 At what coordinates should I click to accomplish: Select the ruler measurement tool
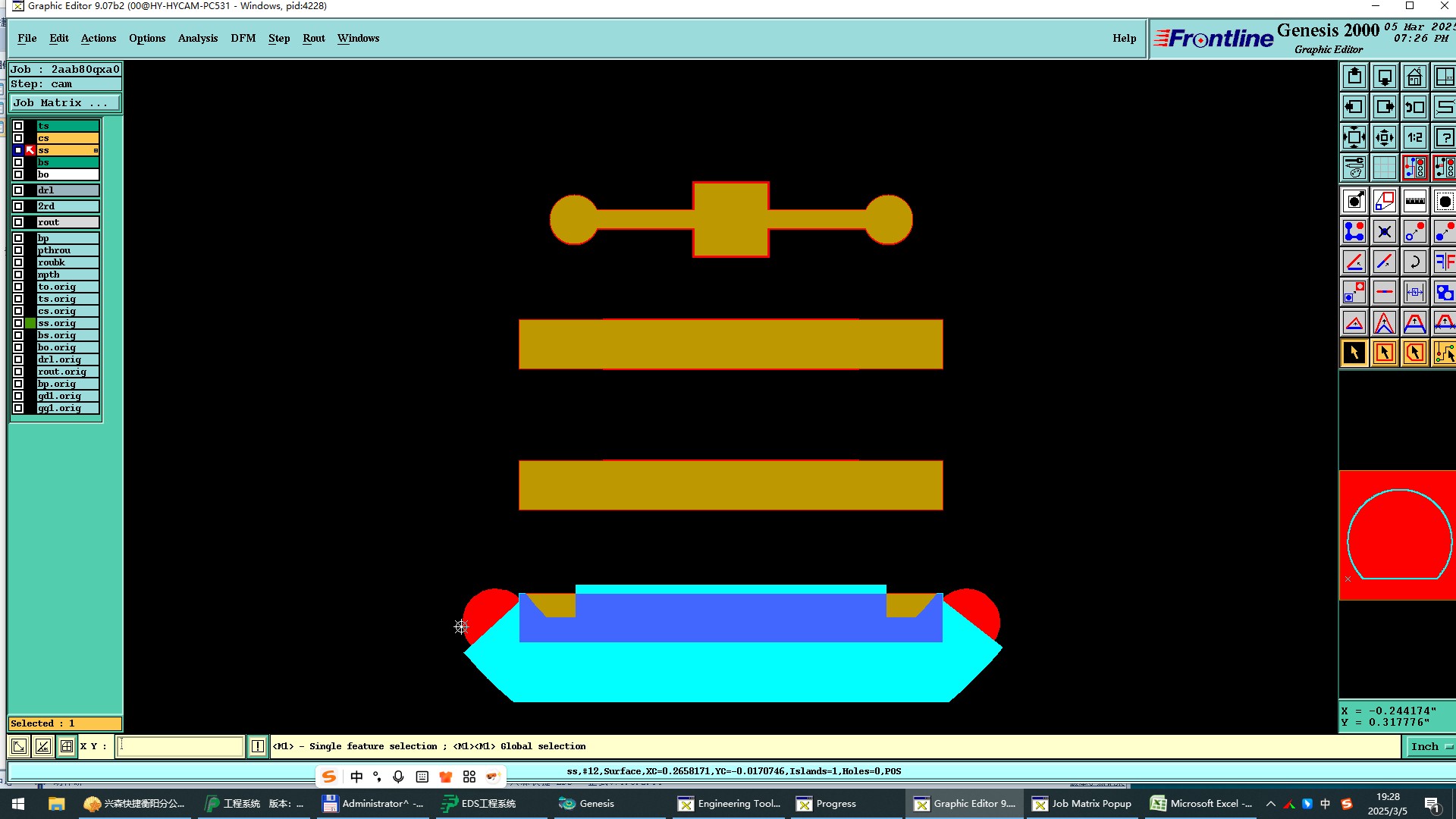[1414, 201]
